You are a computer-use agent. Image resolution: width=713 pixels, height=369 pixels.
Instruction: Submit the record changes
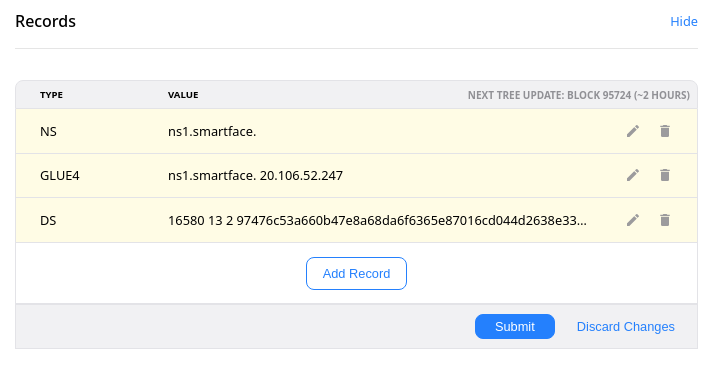[x=515, y=327]
